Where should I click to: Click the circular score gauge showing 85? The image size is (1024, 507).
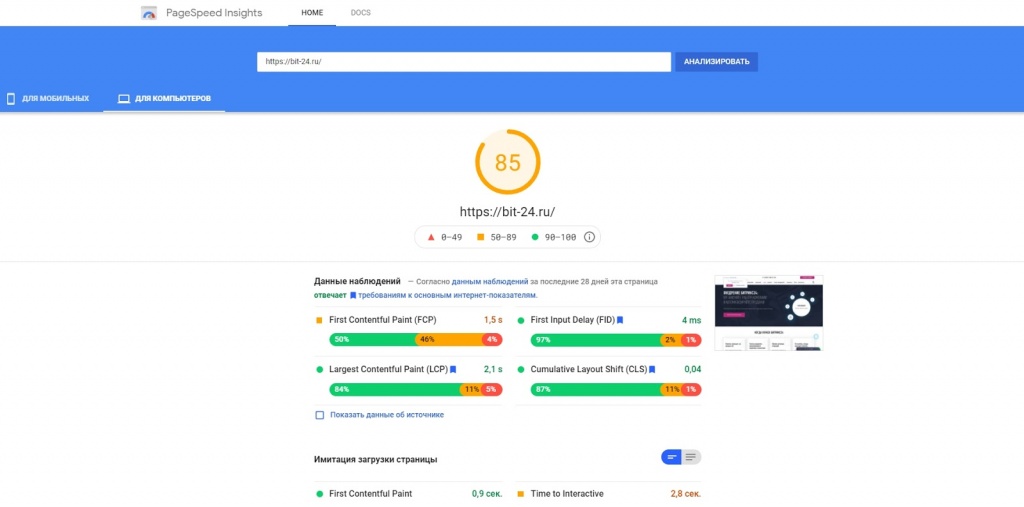507,162
